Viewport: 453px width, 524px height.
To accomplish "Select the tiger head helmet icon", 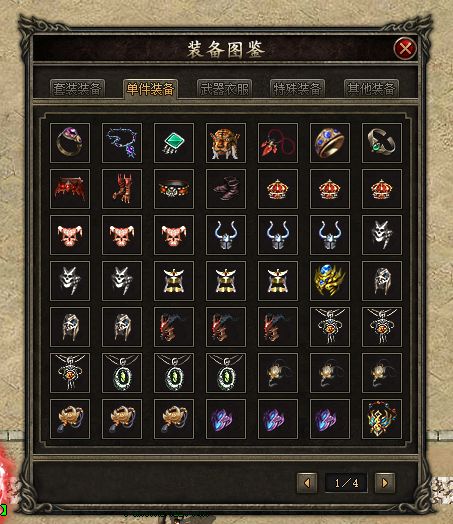I will pyautogui.click(x=226, y=143).
